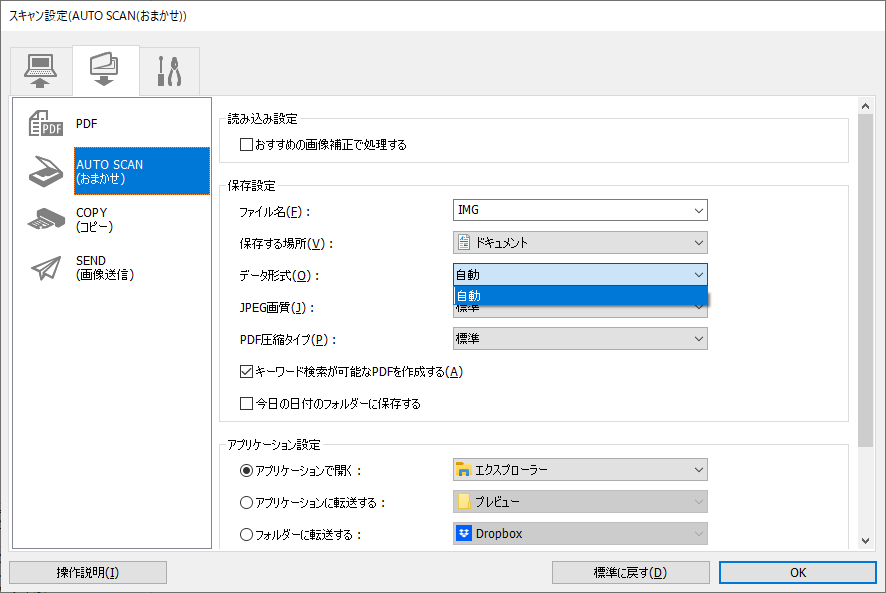Screen dimensions: 886x593
Task: Expand the ファイル名 dropdown arrow
Action: point(699,210)
